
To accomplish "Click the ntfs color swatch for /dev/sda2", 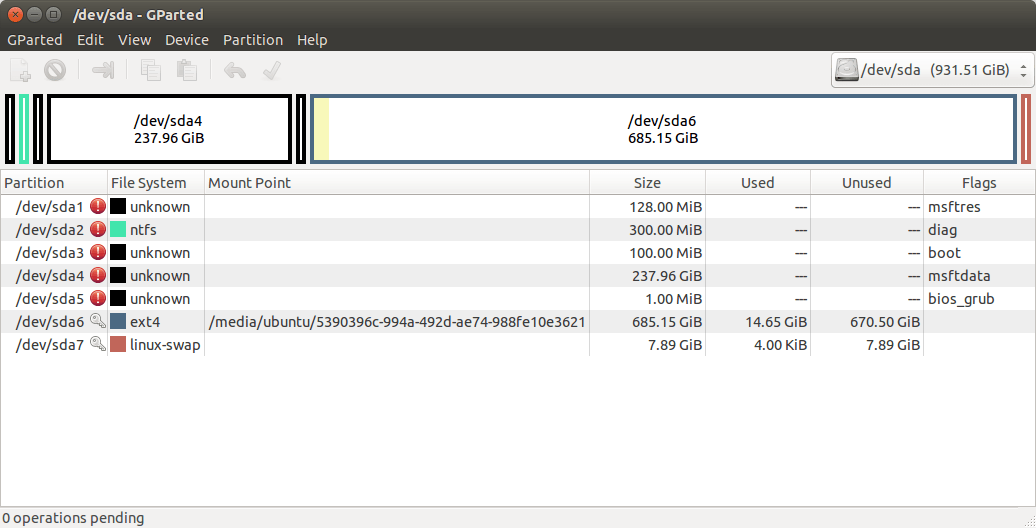I will [118, 230].
